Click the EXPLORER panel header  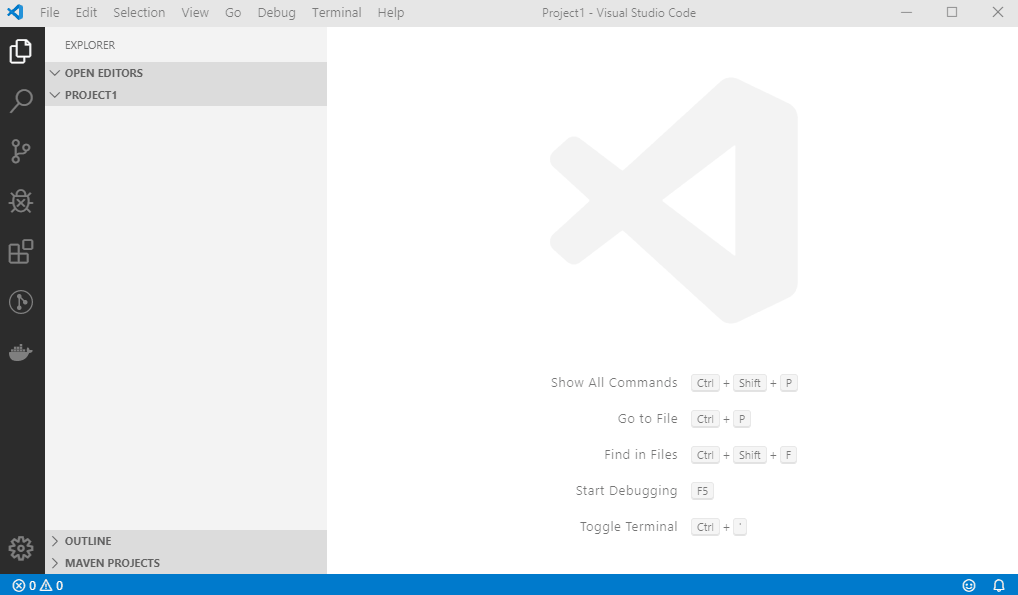[89, 45]
